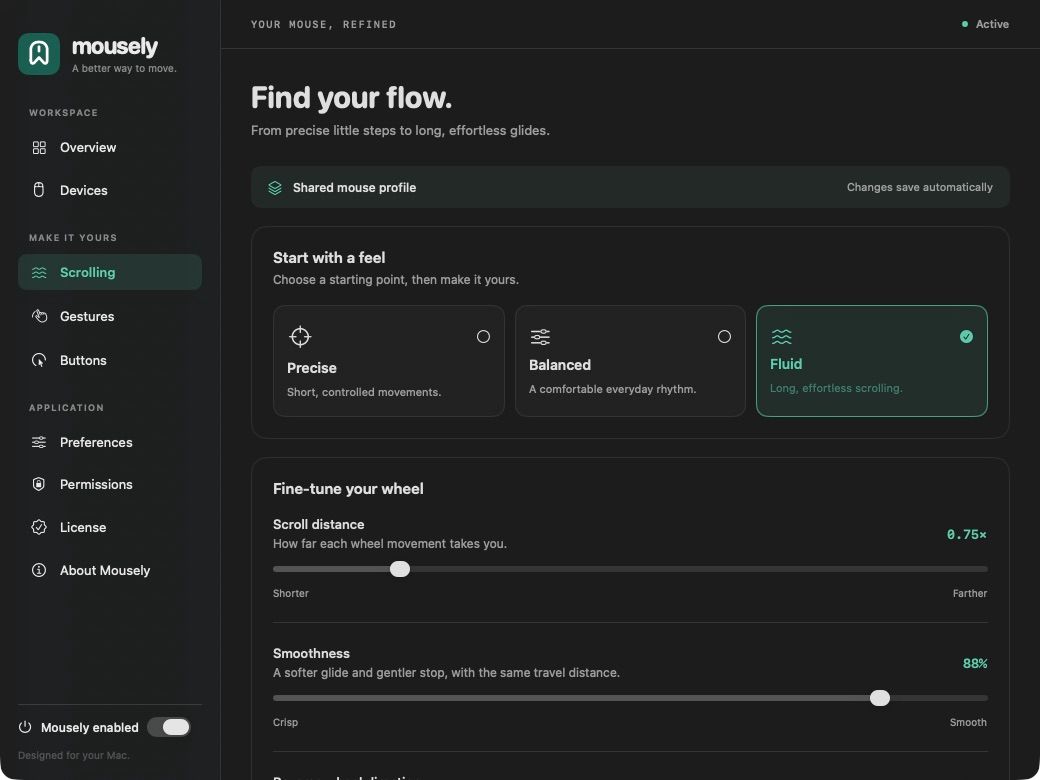Click the Fine-tune your wheel heading

[348, 489]
